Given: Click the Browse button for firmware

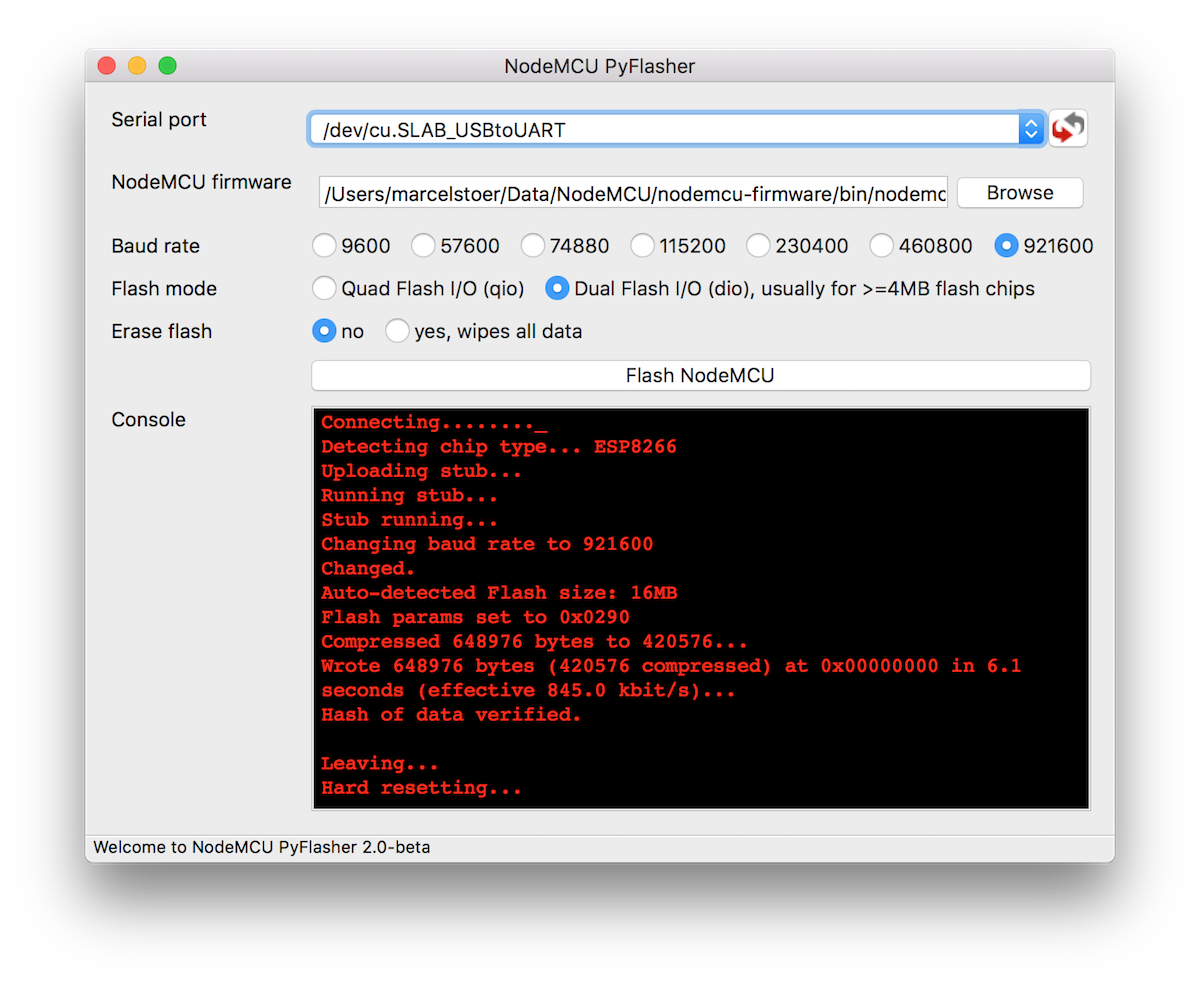Looking at the screenshot, I should 1019,193.
